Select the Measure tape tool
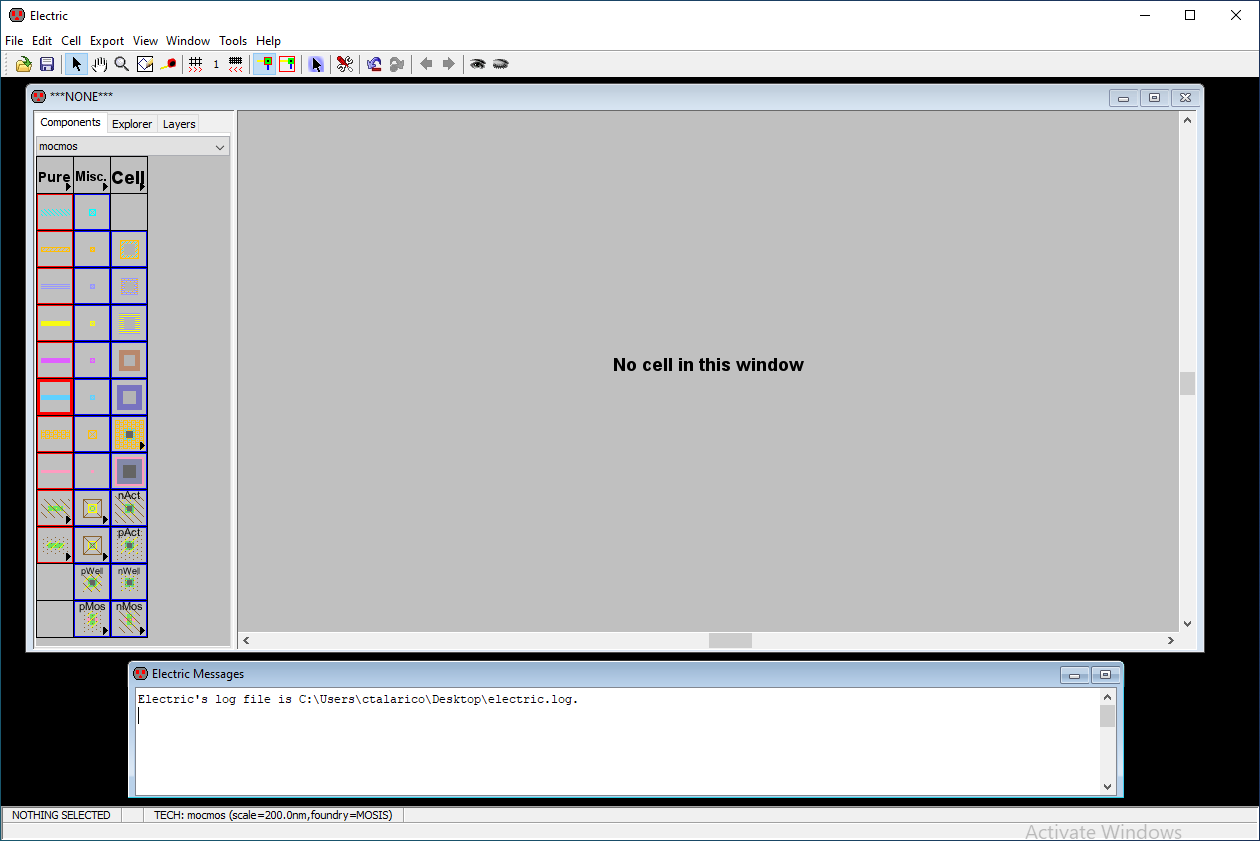This screenshot has width=1260, height=841. [x=168, y=64]
